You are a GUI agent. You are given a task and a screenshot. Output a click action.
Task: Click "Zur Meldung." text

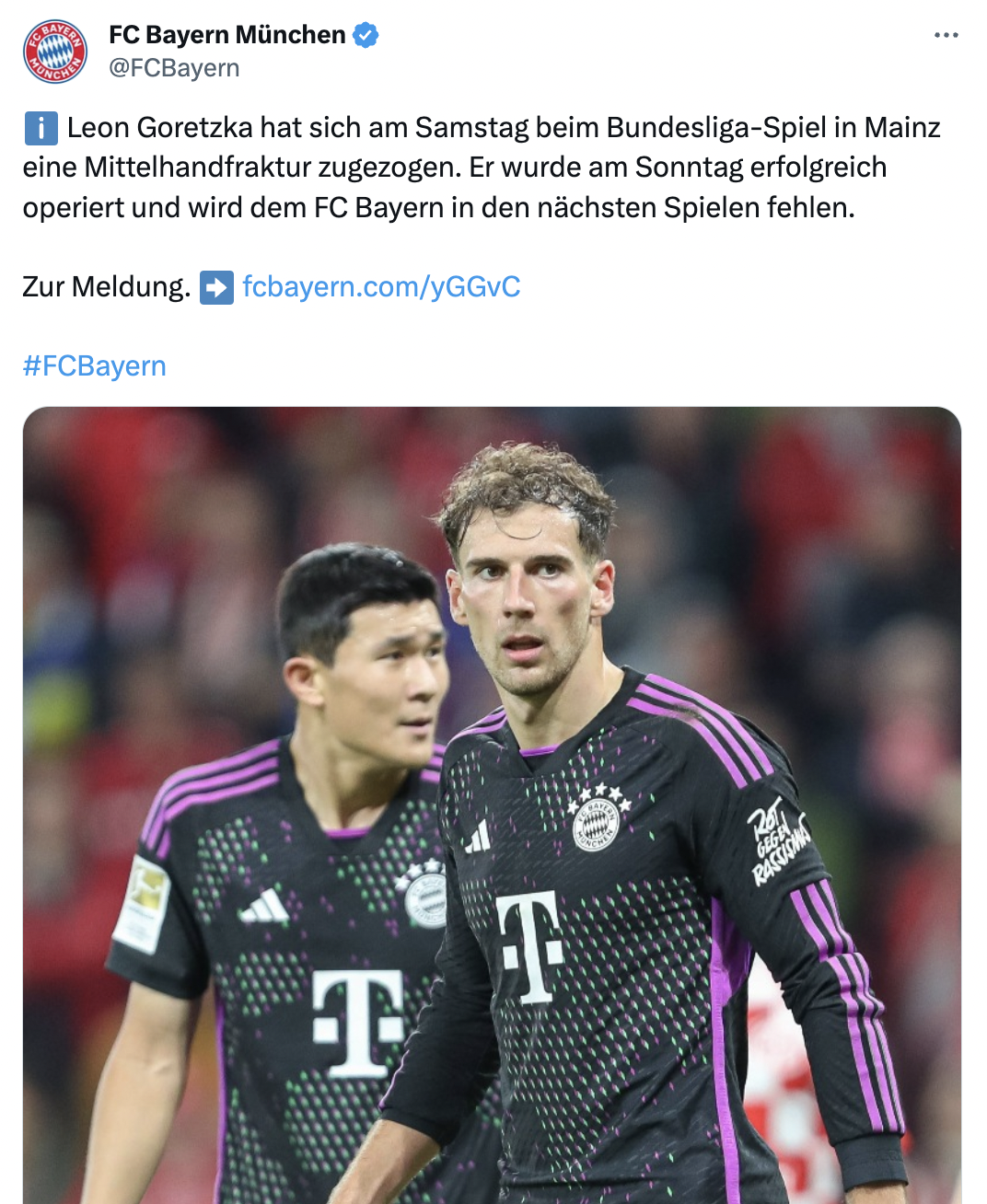pyautogui.click(x=107, y=287)
